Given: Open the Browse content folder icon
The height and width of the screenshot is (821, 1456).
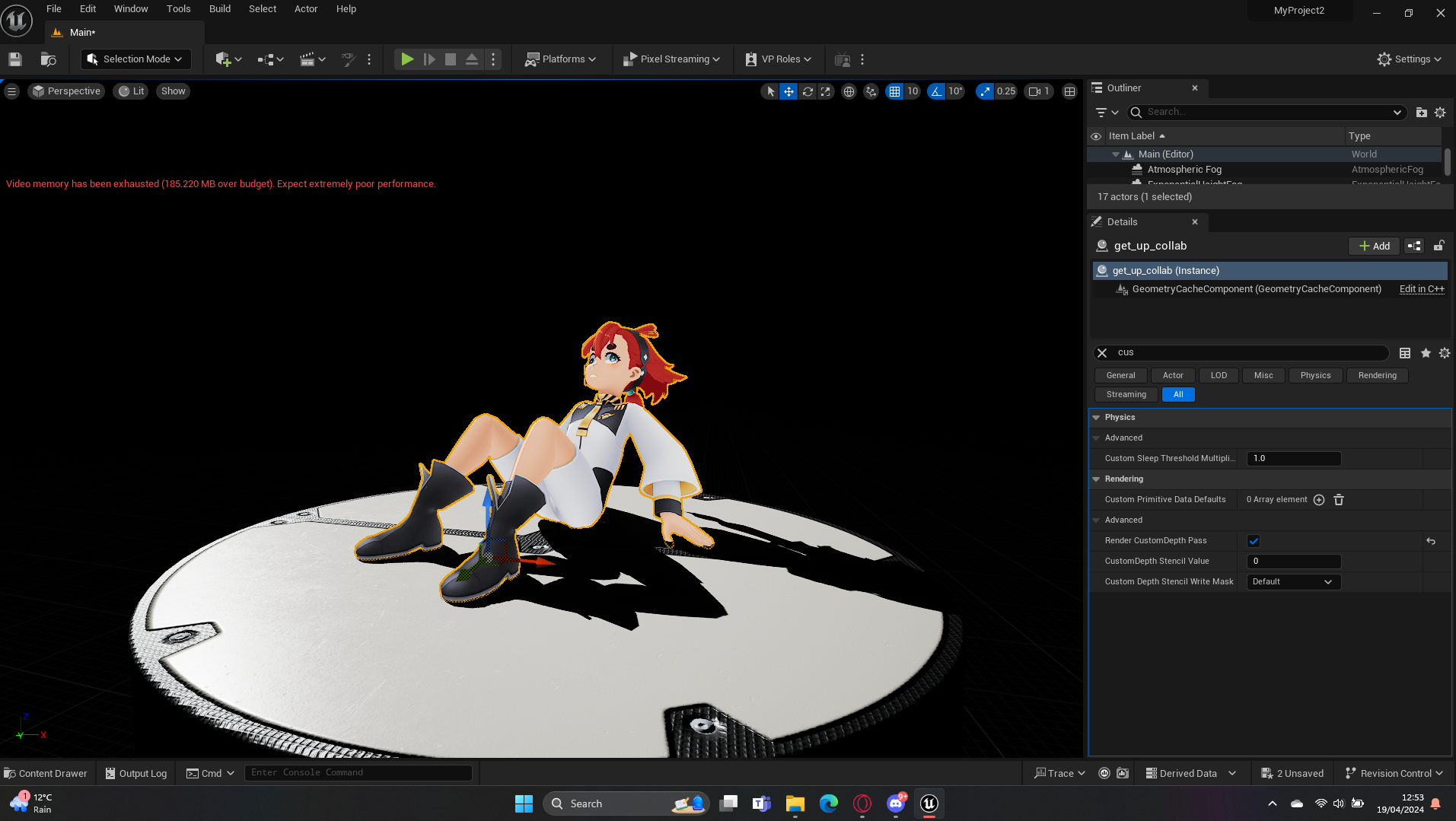Looking at the screenshot, I should point(49,59).
